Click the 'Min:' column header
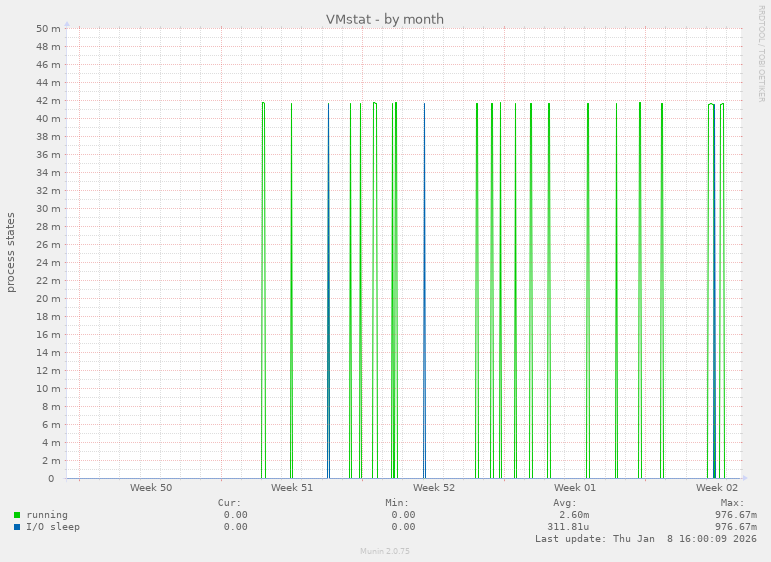This screenshot has width=771, height=562. [x=397, y=503]
